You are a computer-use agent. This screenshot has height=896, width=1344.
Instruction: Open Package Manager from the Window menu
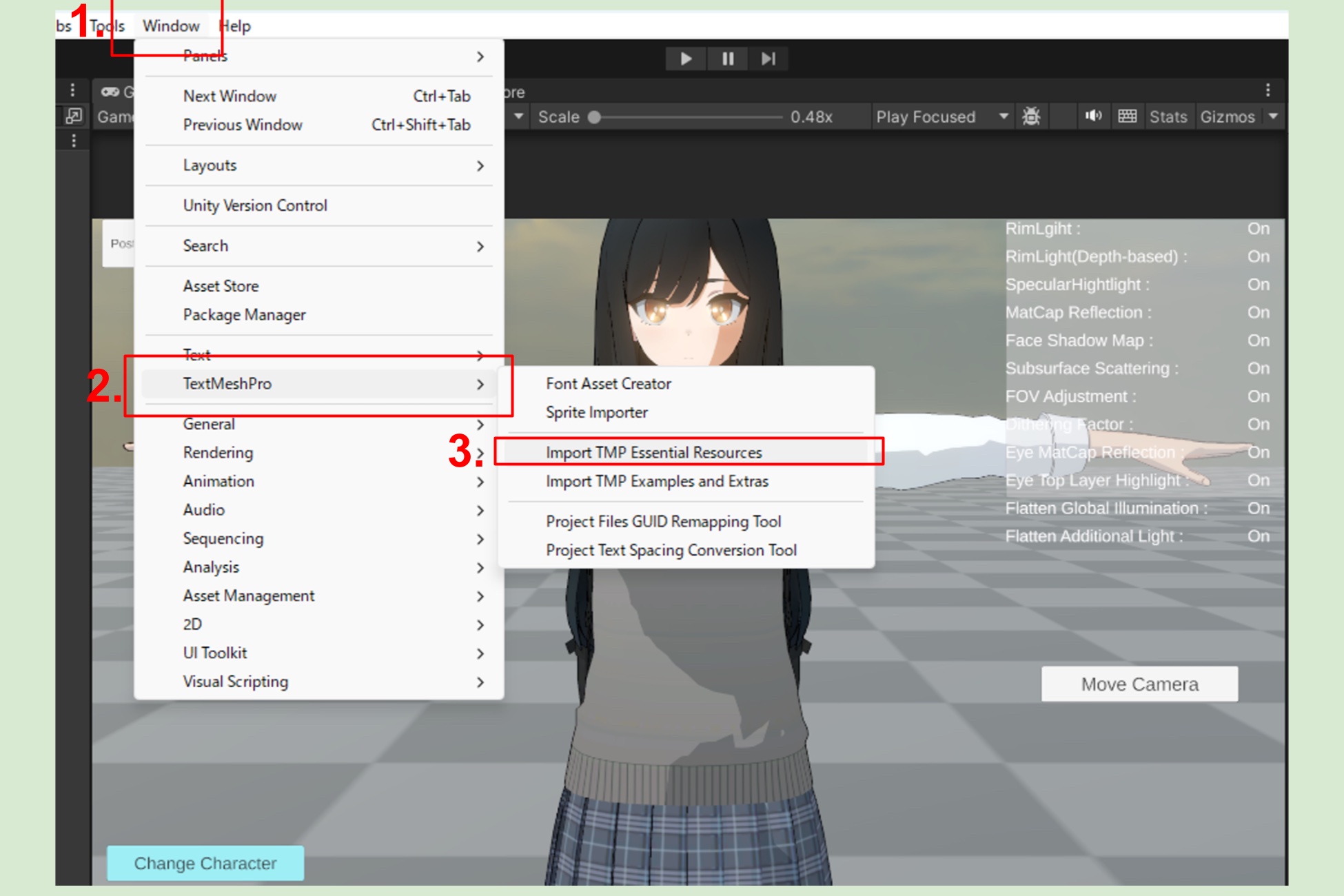(244, 315)
